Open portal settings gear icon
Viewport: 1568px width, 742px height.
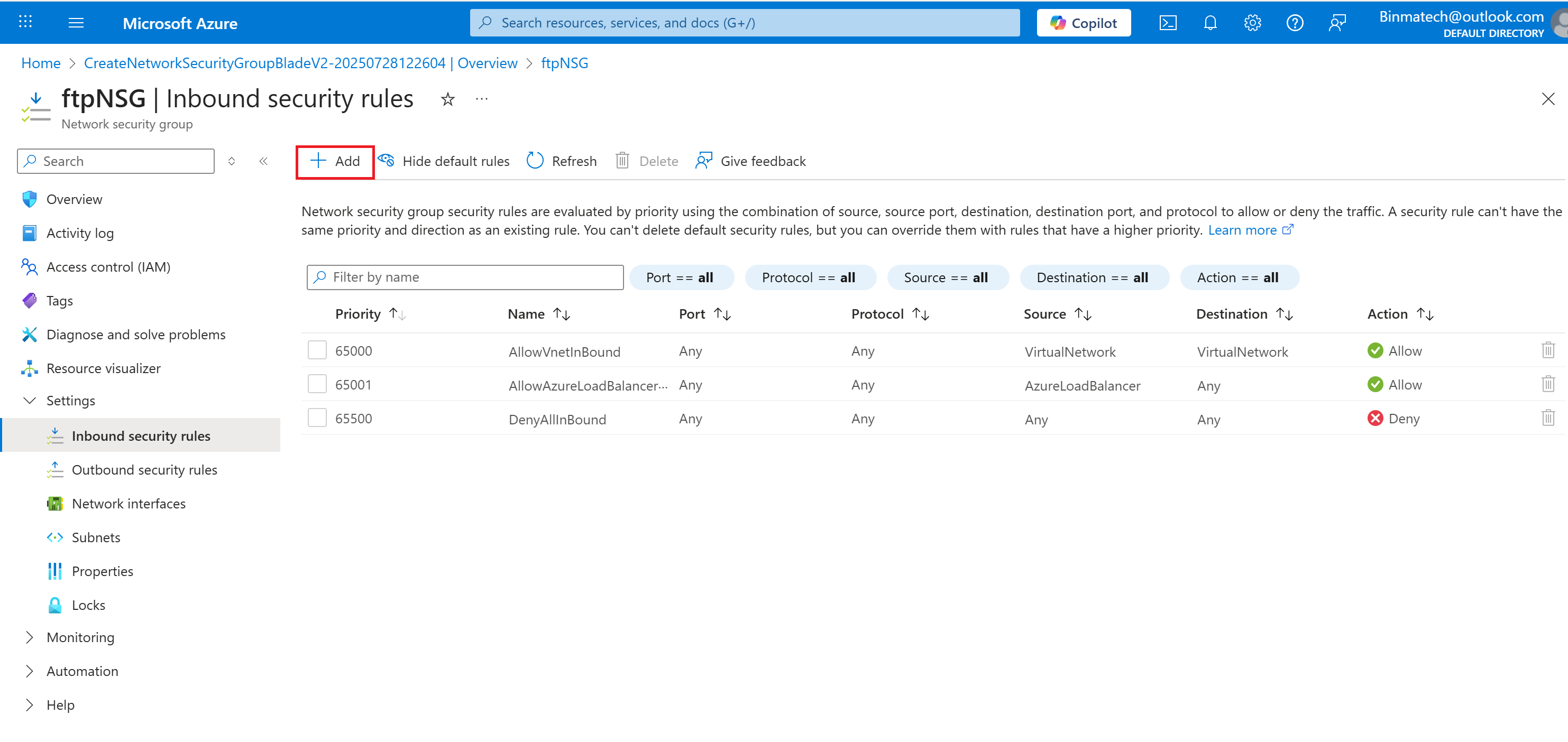[x=1252, y=23]
